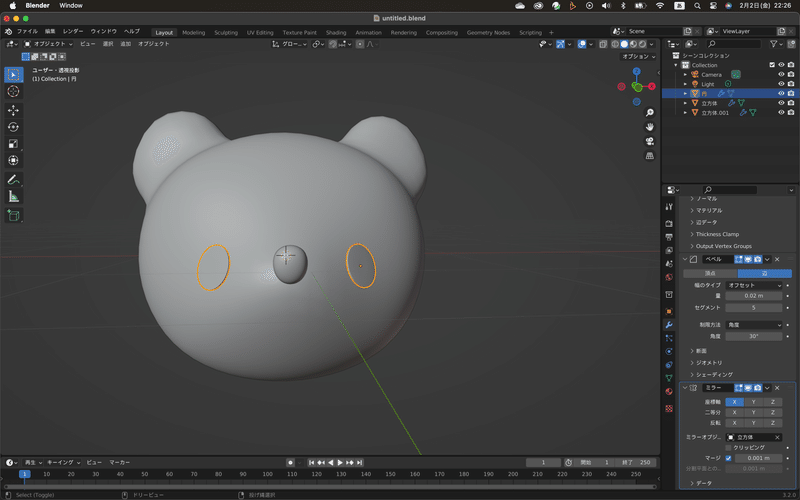Click the pan view hand icon
Screen dimensions: 800x500
(649, 127)
